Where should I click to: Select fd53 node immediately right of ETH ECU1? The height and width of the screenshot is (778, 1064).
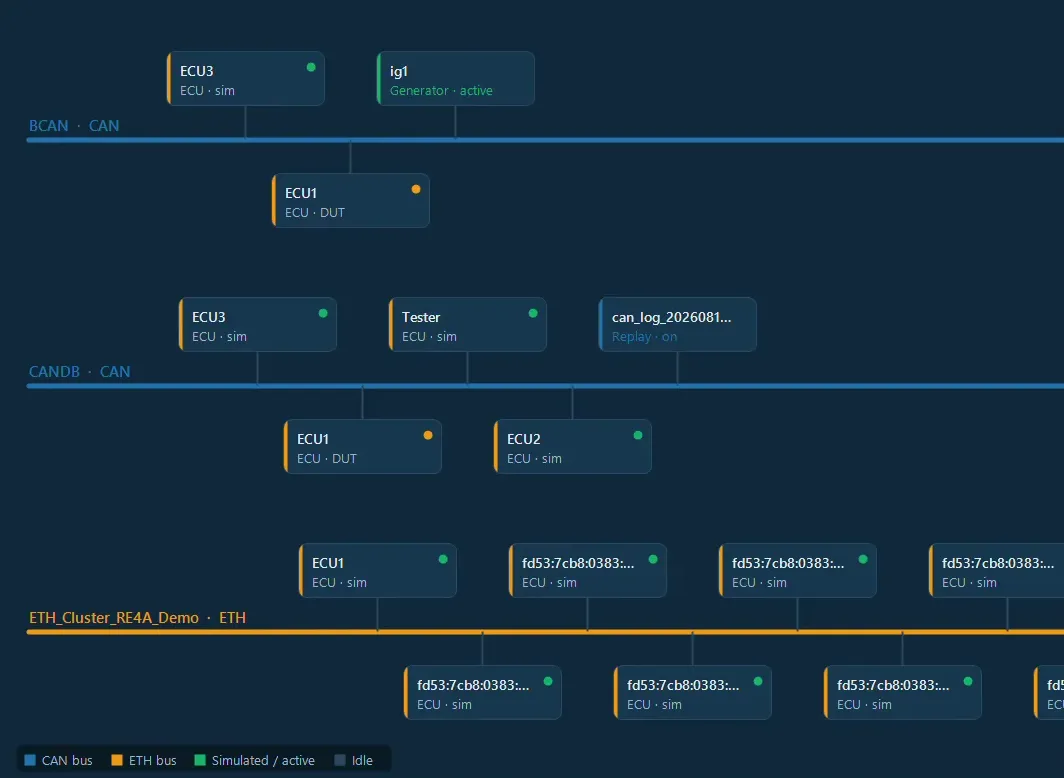coord(588,570)
